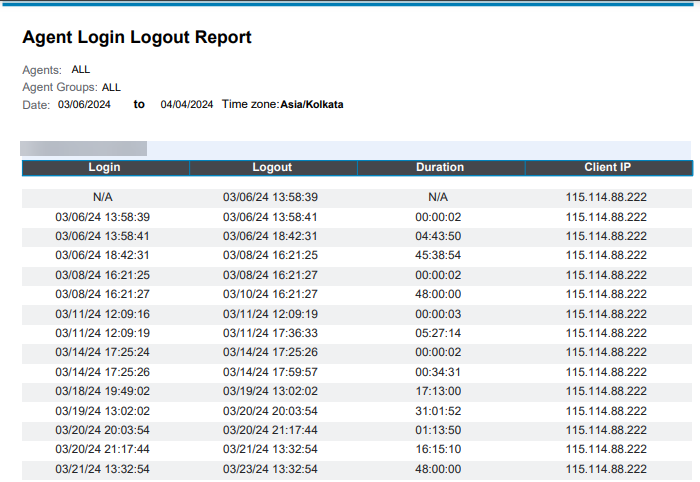This screenshot has height=482, width=700.
Task: Select login time 03/18/24 19:49:02
Action: (x=103, y=391)
